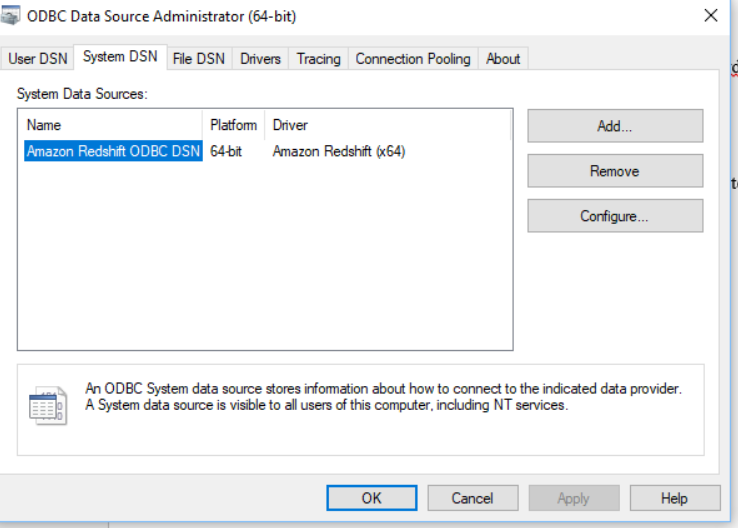Remove the selected data source
The height and width of the screenshot is (528, 738).
point(615,171)
